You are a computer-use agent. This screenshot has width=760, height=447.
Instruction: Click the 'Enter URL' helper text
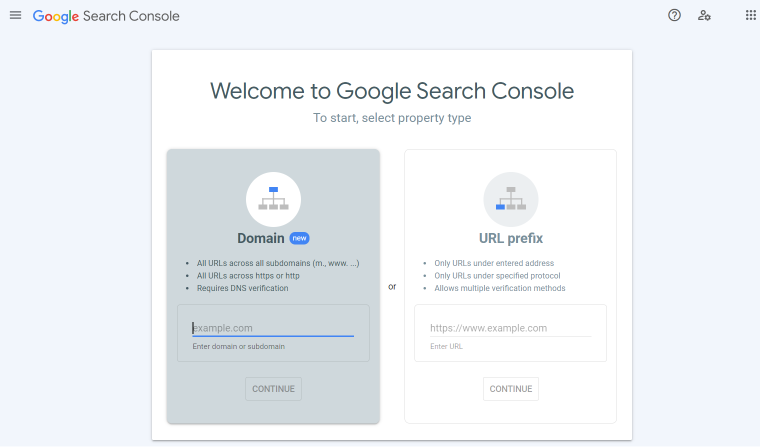(x=446, y=346)
